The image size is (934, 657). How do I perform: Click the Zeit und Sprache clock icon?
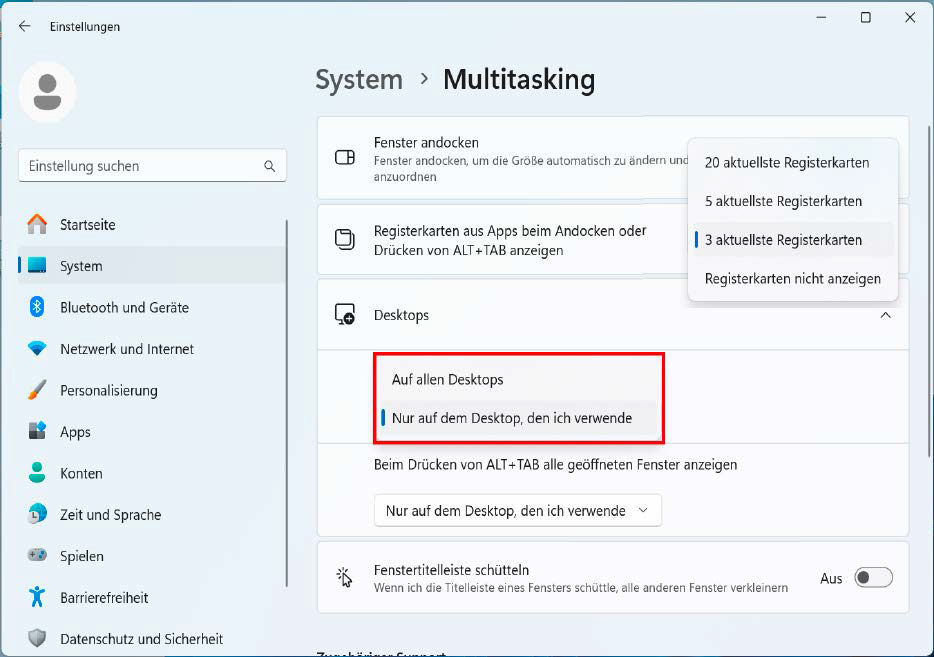pos(37,514)
